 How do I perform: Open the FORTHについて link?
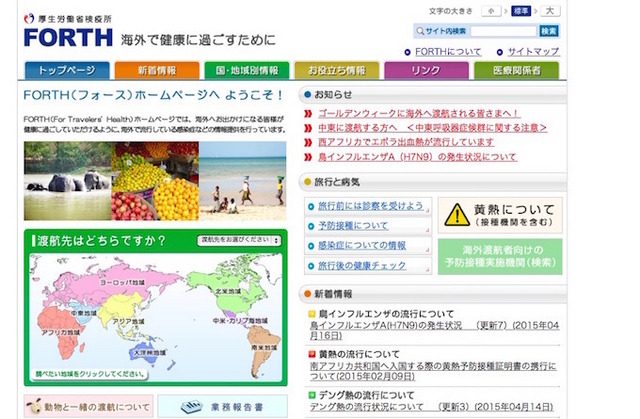click(x=448, y=52)
